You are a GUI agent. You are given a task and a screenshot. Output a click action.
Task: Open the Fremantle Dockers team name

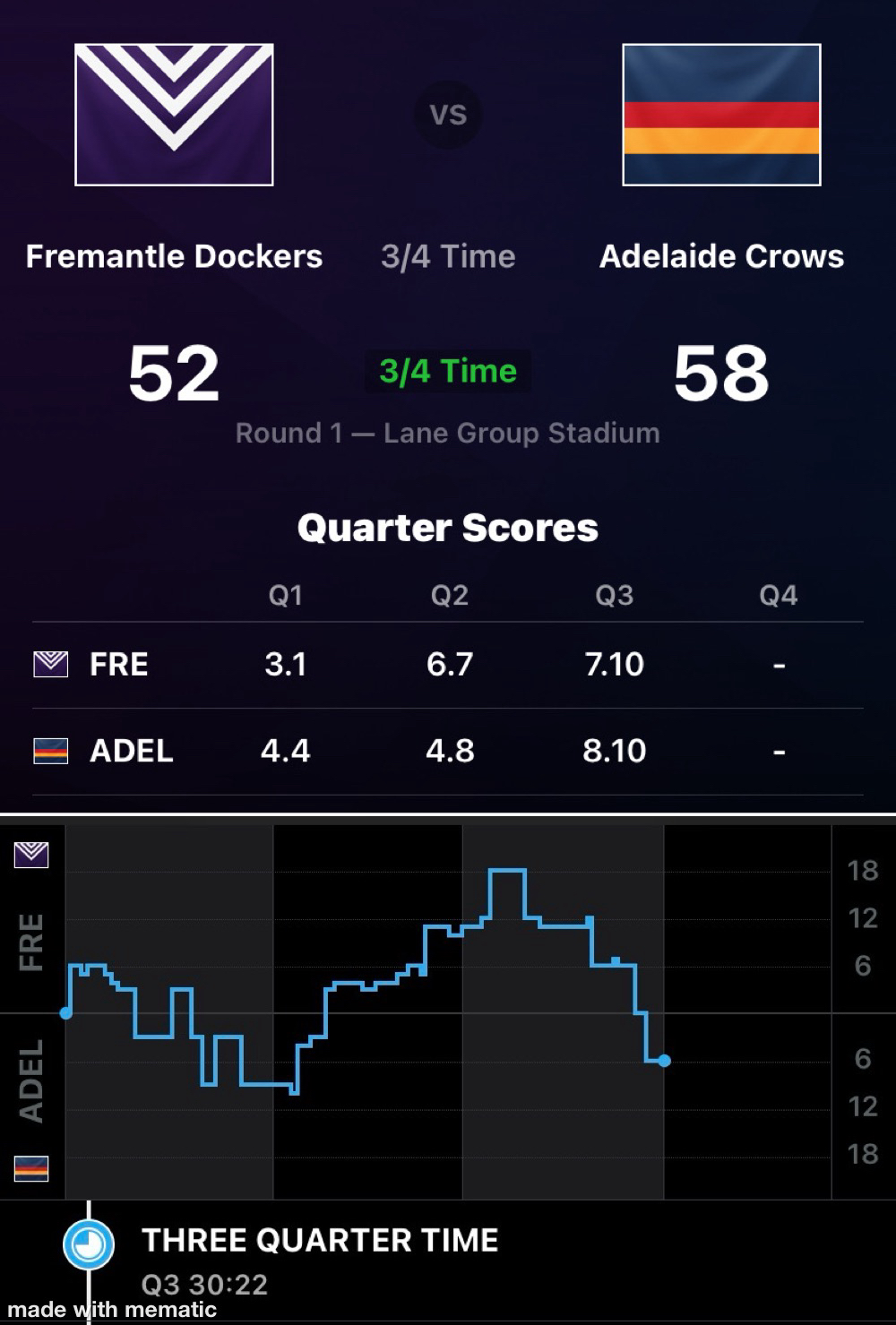[x=174, y=256]
